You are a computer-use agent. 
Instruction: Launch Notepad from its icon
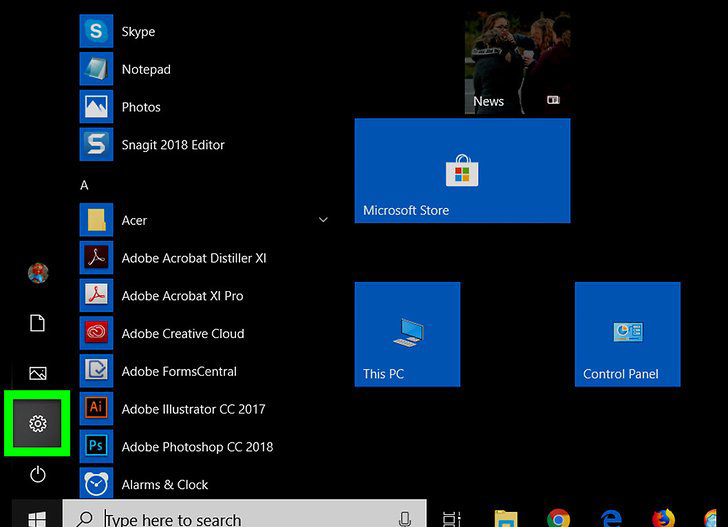click(x=96, y=69)
